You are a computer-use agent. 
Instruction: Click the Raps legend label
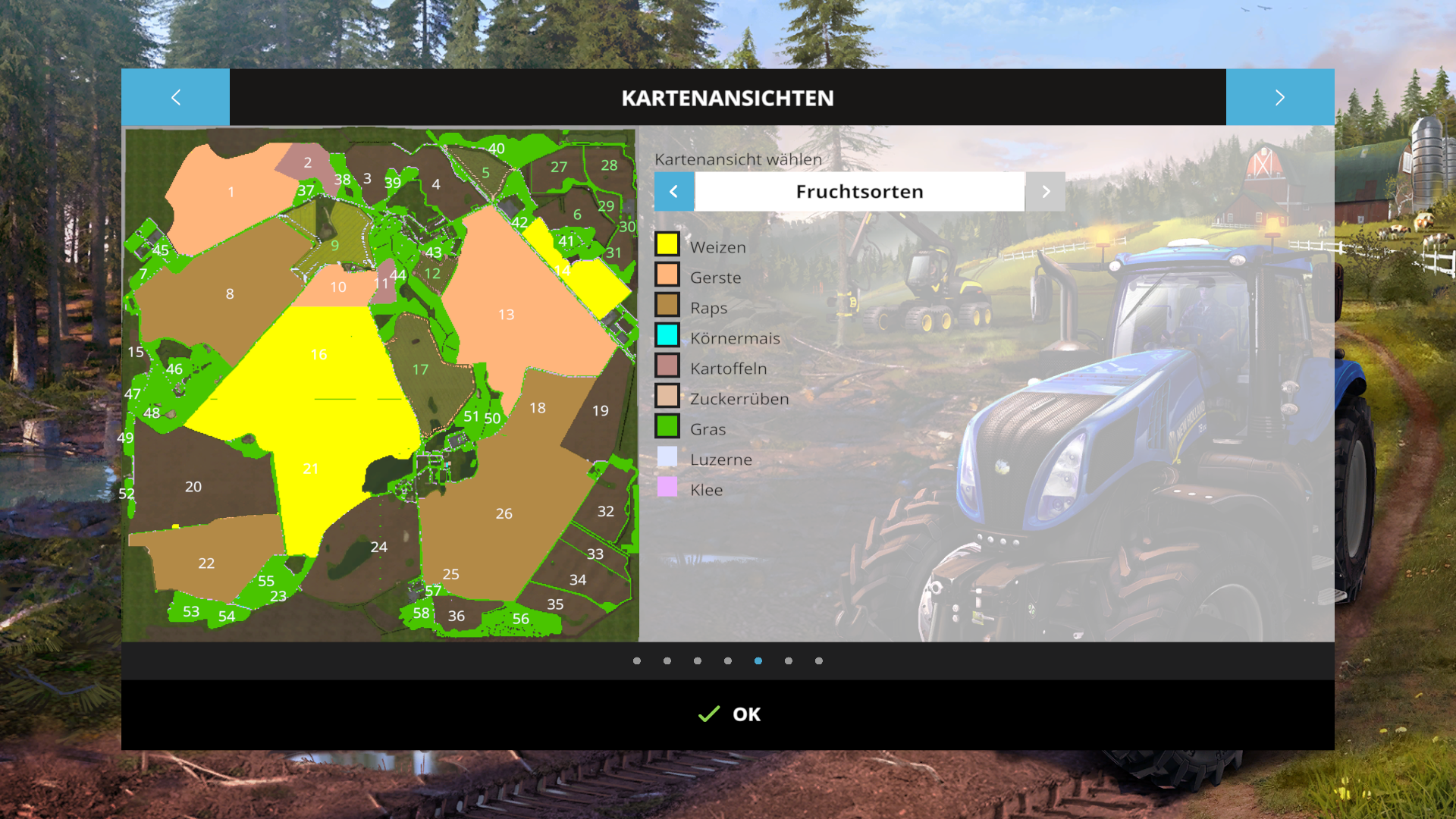(x=709, y=308)
